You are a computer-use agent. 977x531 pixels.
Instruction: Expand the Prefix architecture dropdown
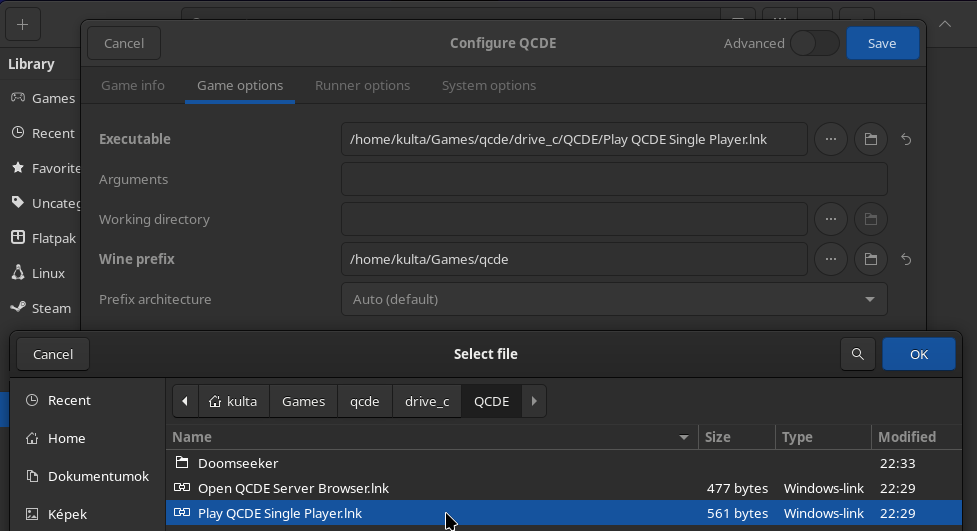pyautogui.click(x=614, y=299)
